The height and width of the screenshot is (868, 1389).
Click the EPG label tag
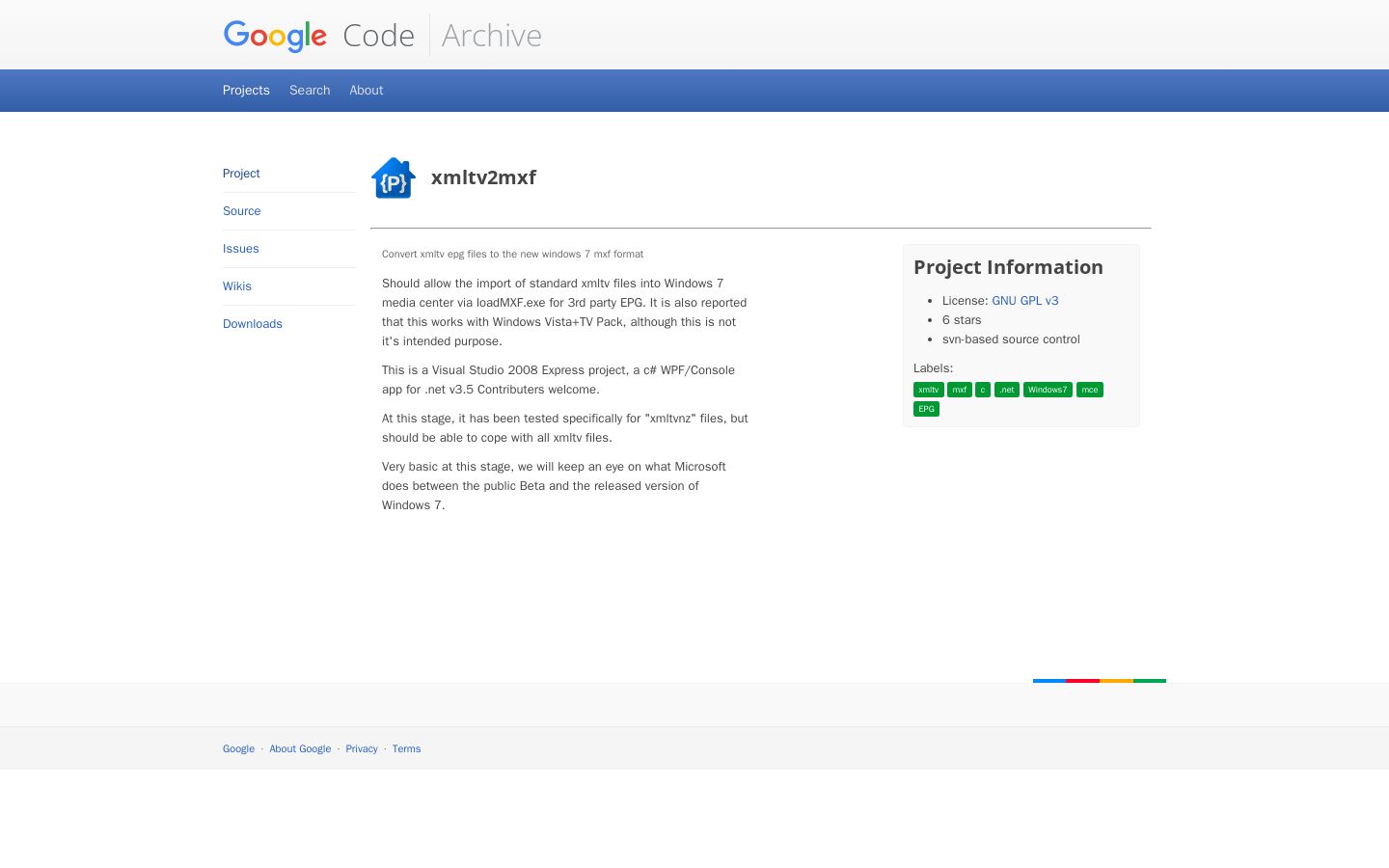(927, 409)
